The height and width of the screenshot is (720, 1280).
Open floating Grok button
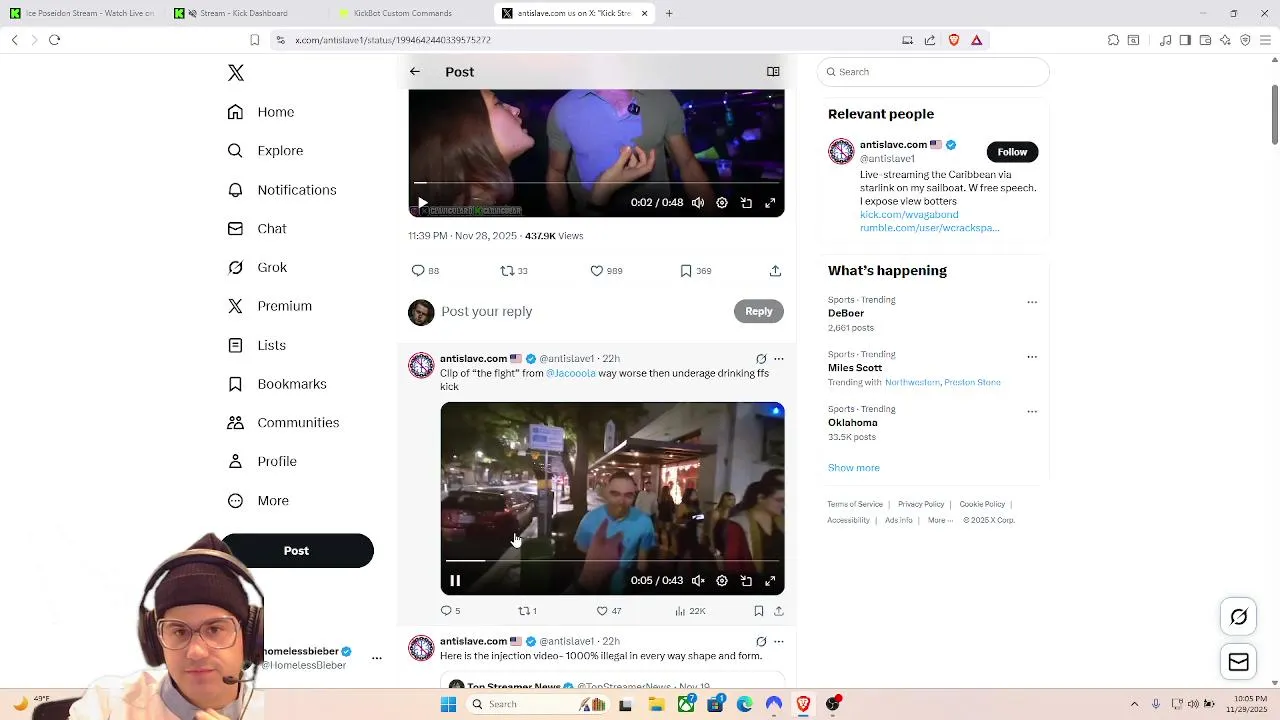click(1239, 618)
